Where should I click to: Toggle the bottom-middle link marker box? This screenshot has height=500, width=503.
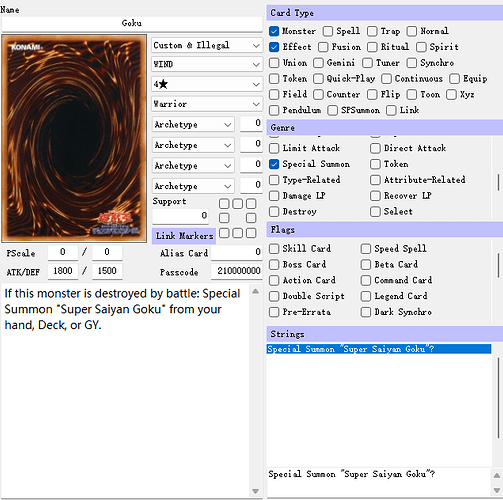point(238,233)
